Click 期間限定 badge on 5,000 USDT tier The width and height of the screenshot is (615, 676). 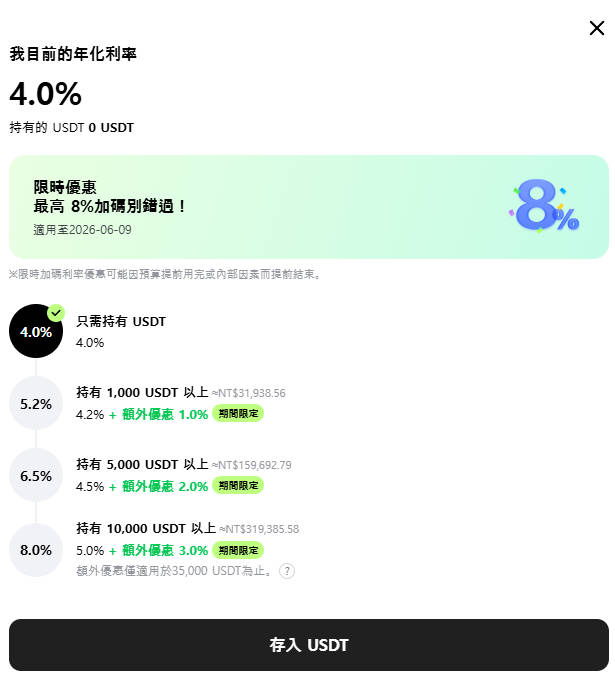[238, 486]
